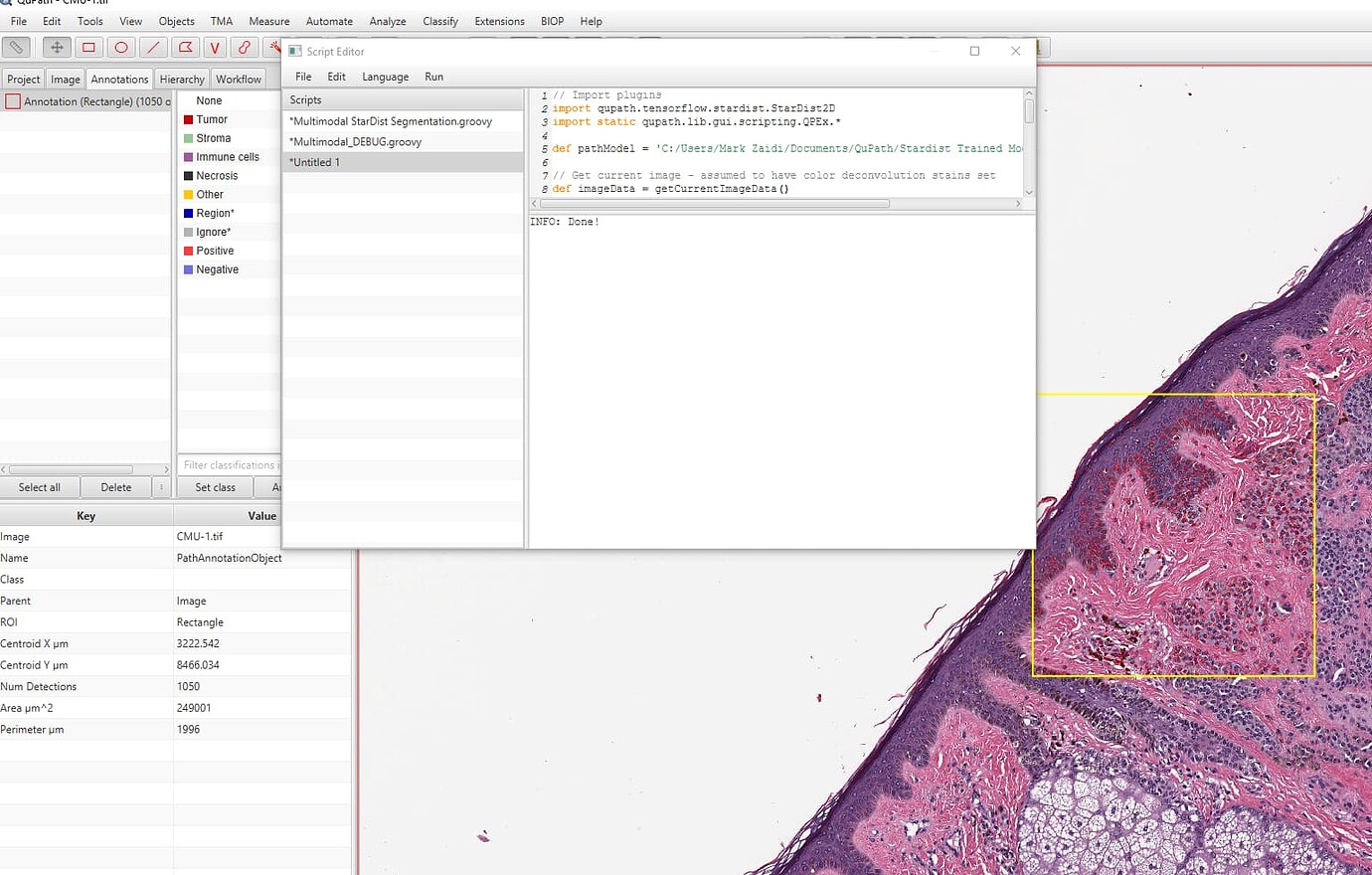Switch to the Hierarchy tab
Image resolution: width=1372 pixels, height=875 pixels.
(x=181, y=79)
